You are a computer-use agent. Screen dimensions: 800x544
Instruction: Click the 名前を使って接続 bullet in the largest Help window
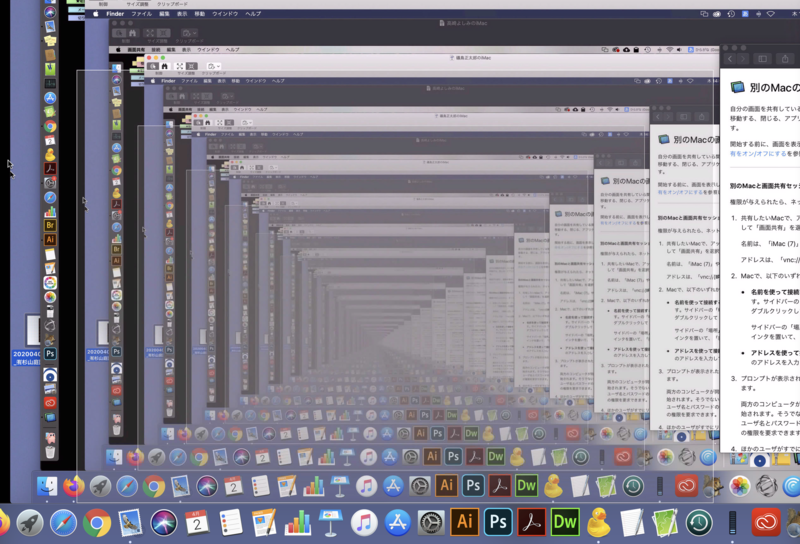click(775, 292)
